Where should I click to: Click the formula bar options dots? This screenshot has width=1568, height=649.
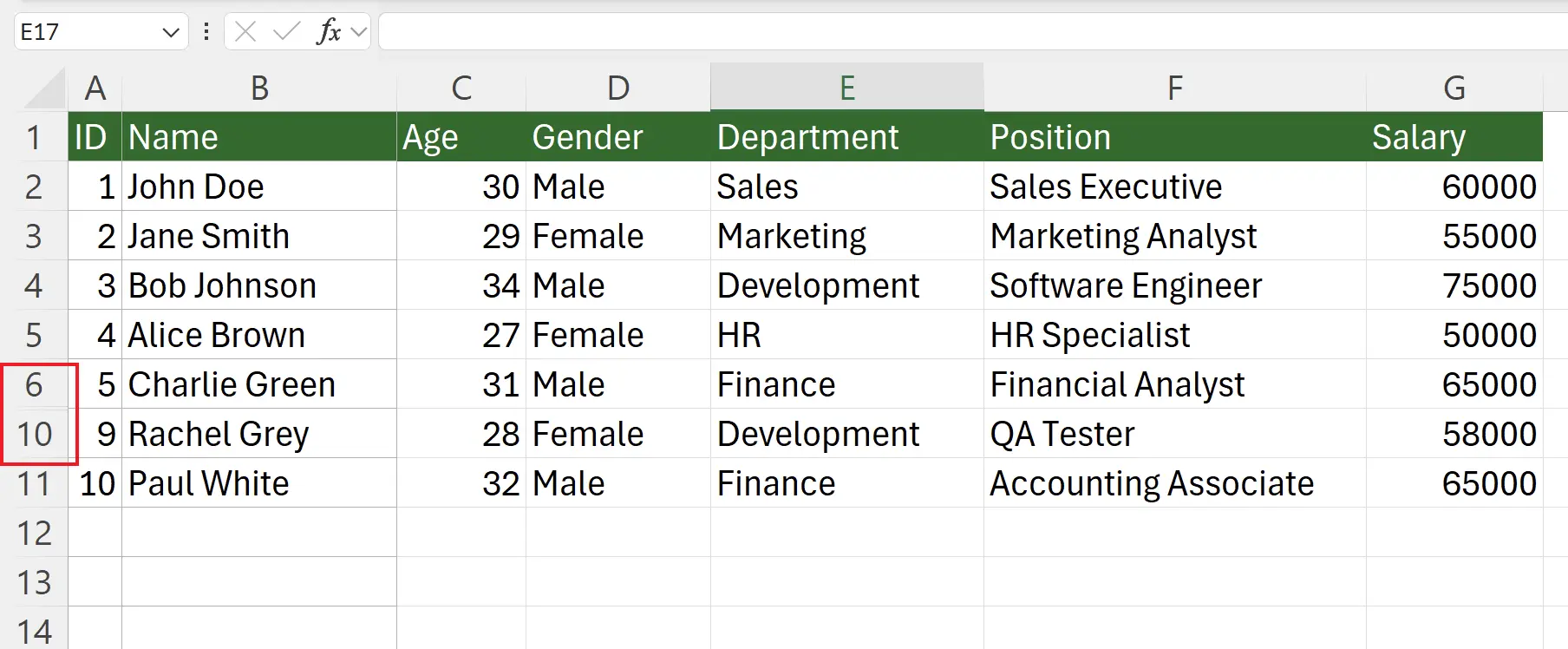pyautogui.click(x=206, y=32)
